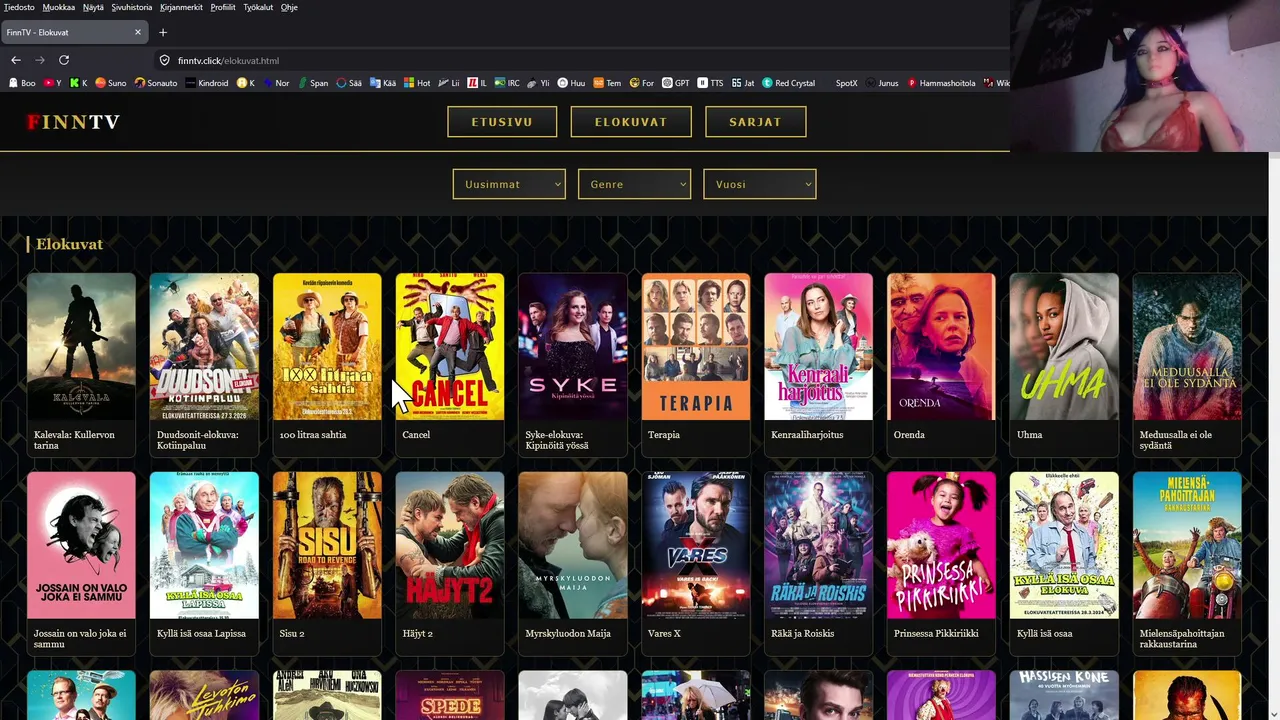
Task: Open the GPT bookmark
Action: tap(675, 83)
